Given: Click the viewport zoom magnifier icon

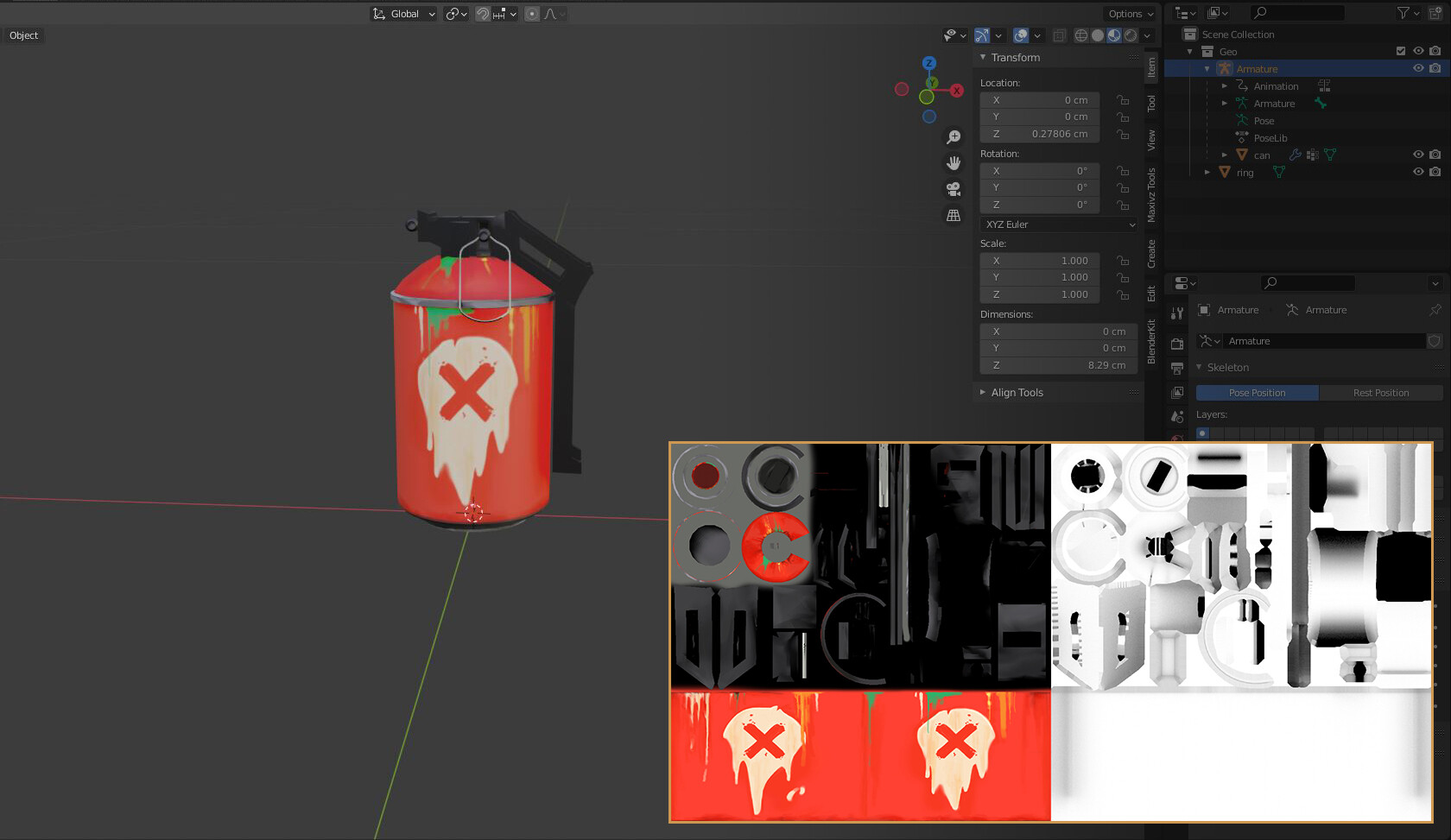Looking at the screenshot, I should [954, 136].
